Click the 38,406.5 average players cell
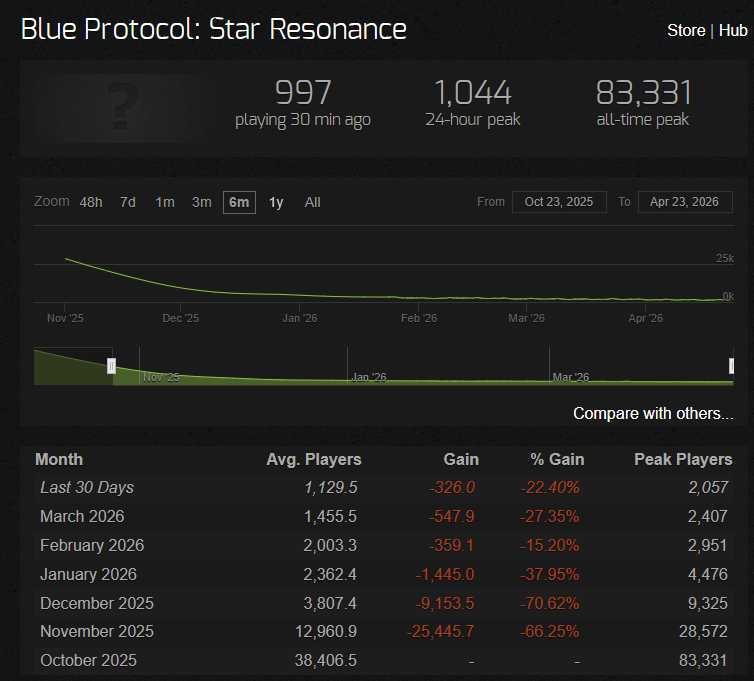This screenshot has height=681, width=754. click(326, 660)
